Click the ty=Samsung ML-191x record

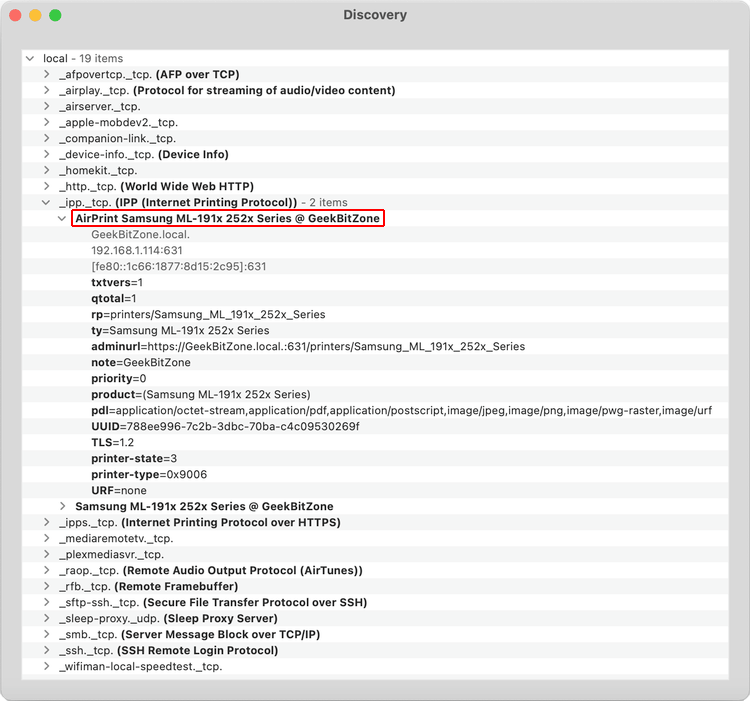[180, 330]
